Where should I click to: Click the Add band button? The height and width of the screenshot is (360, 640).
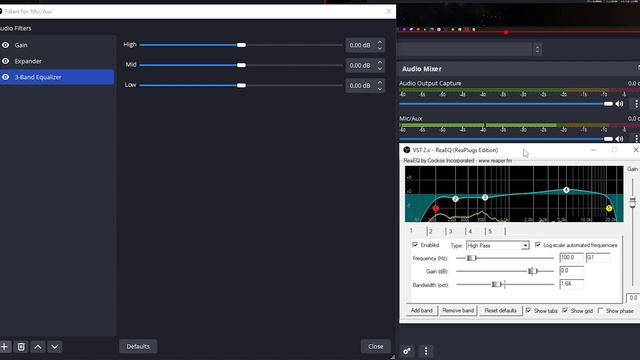tap(422, 311)
